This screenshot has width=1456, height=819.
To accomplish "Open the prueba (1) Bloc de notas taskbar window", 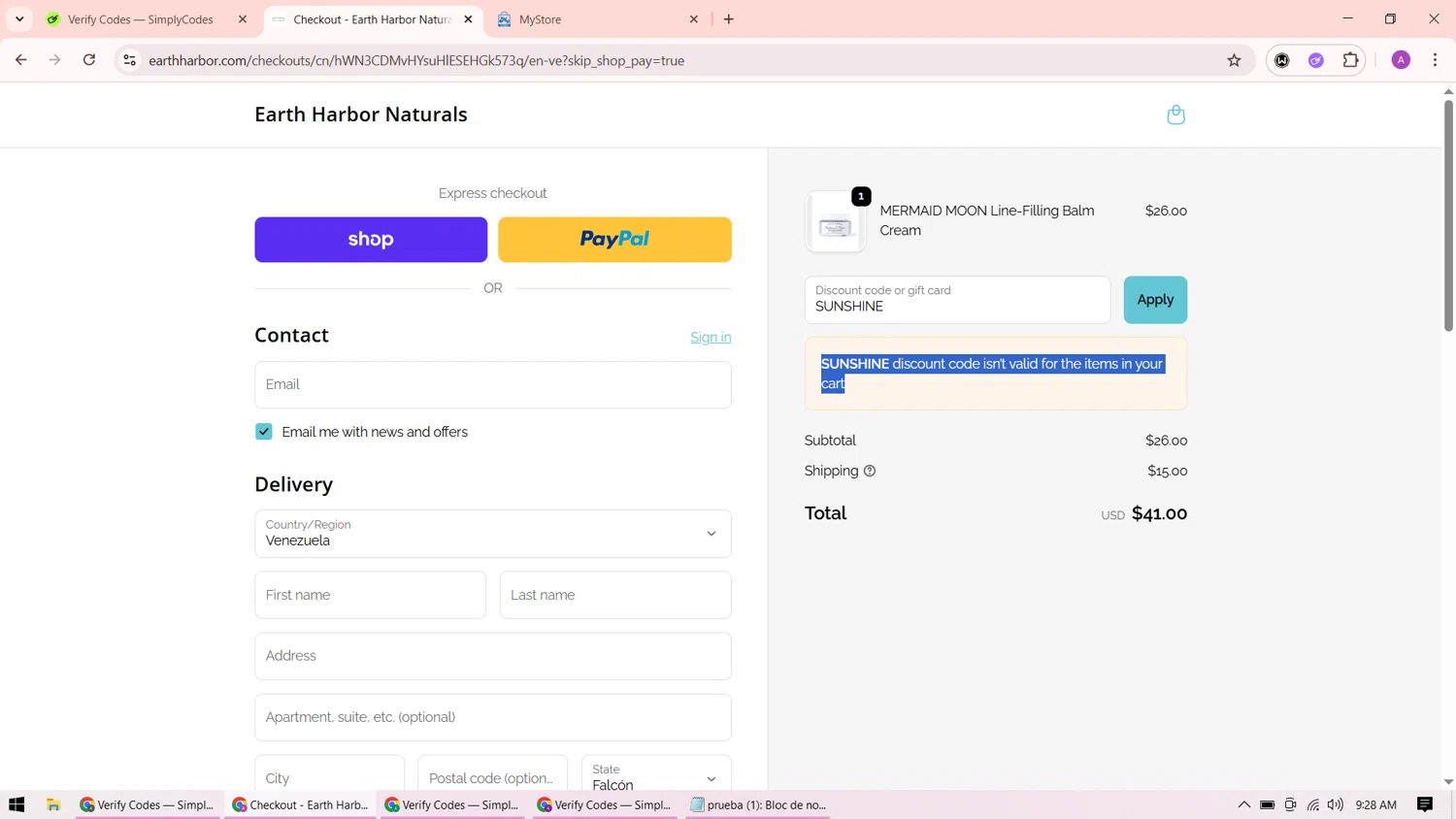I will [757, 804].
